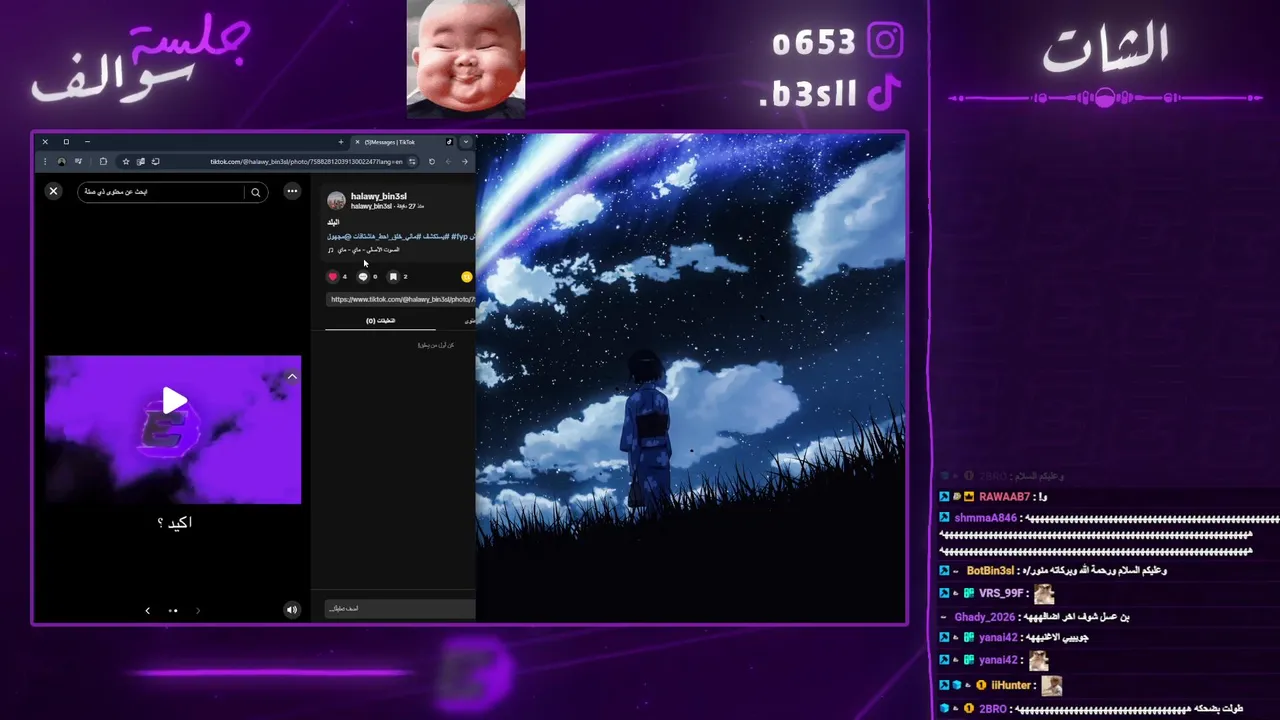Screen dimensions: 1280x720
Task: Focus the add comment input field
Action: [400, 608]
